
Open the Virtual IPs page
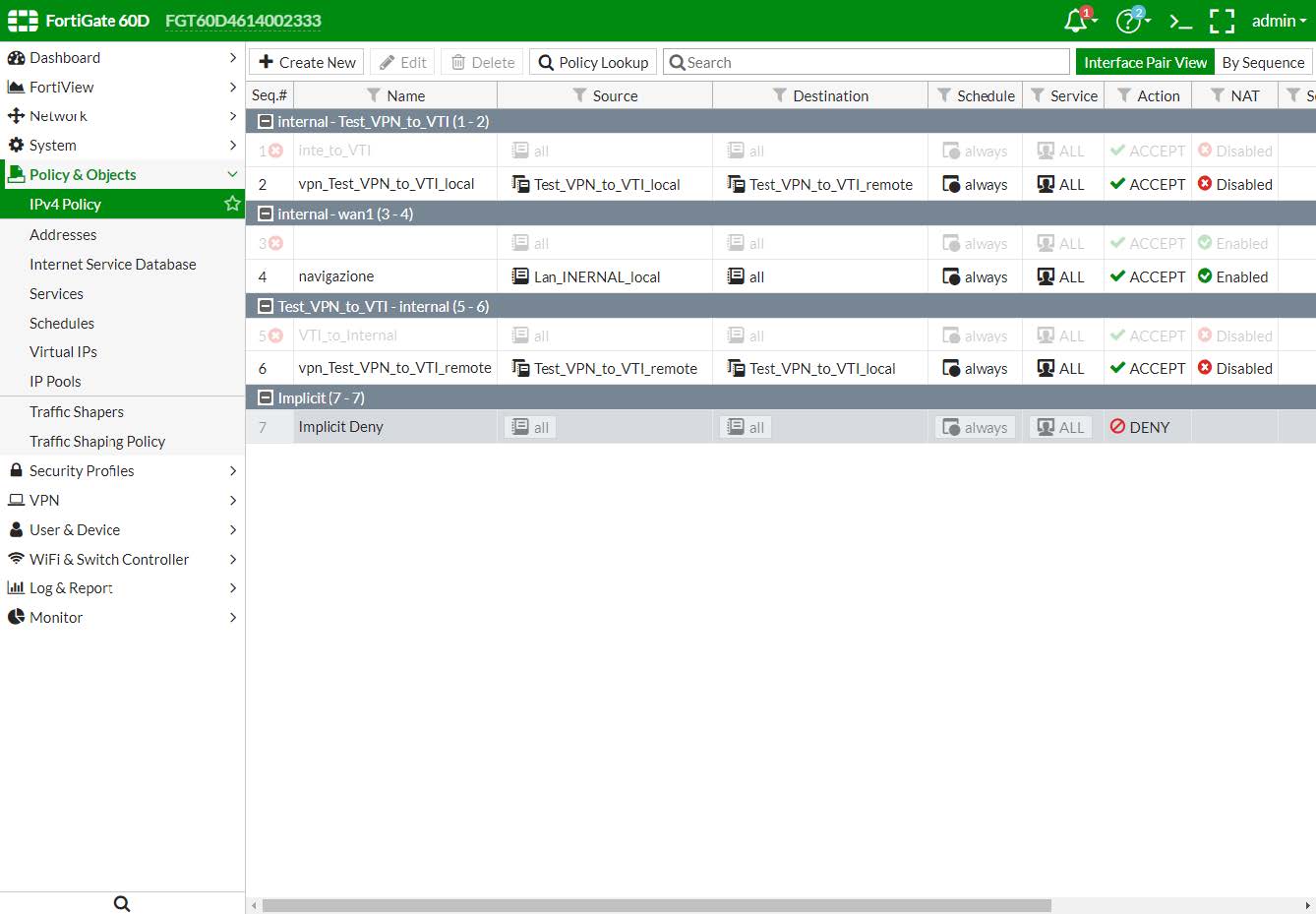tap(63, 351)
